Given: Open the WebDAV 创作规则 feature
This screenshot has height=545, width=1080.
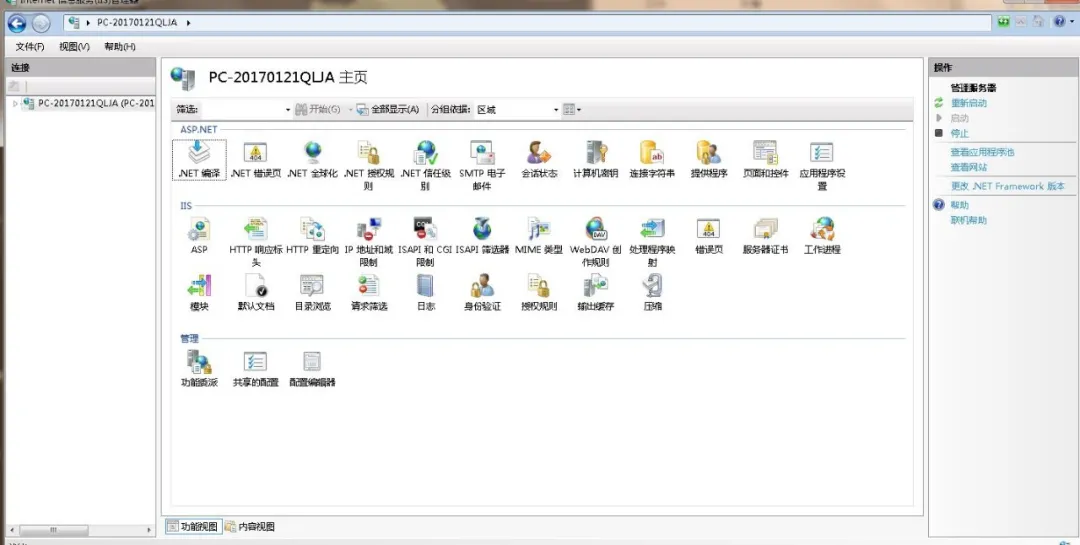Looking at the screenshot, I should click(596, 242).
